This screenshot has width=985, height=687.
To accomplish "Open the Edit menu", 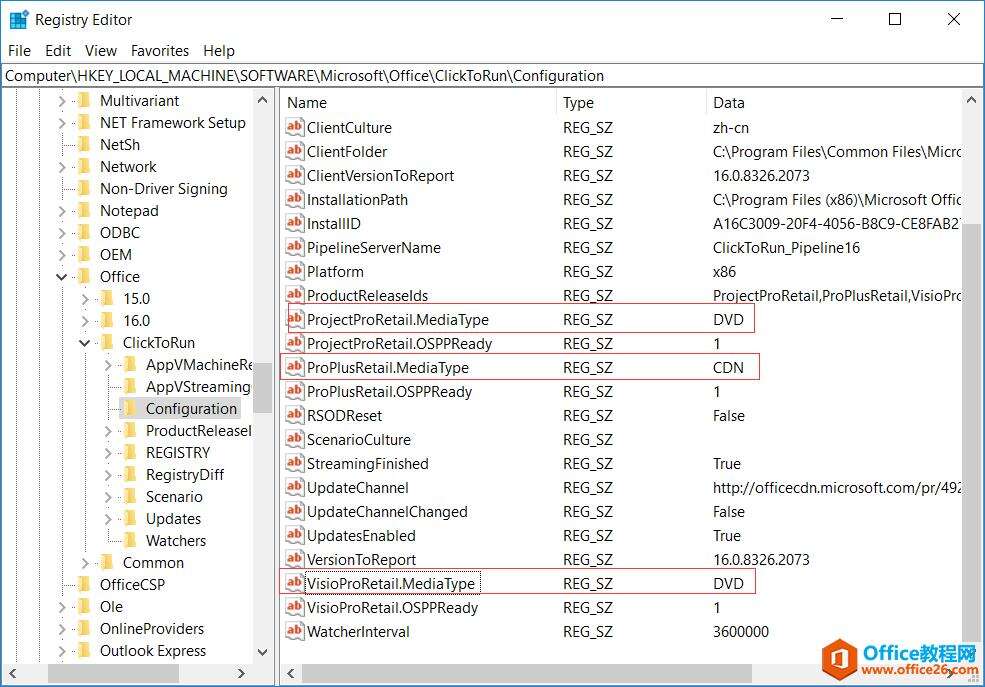I will coord(58,51).
